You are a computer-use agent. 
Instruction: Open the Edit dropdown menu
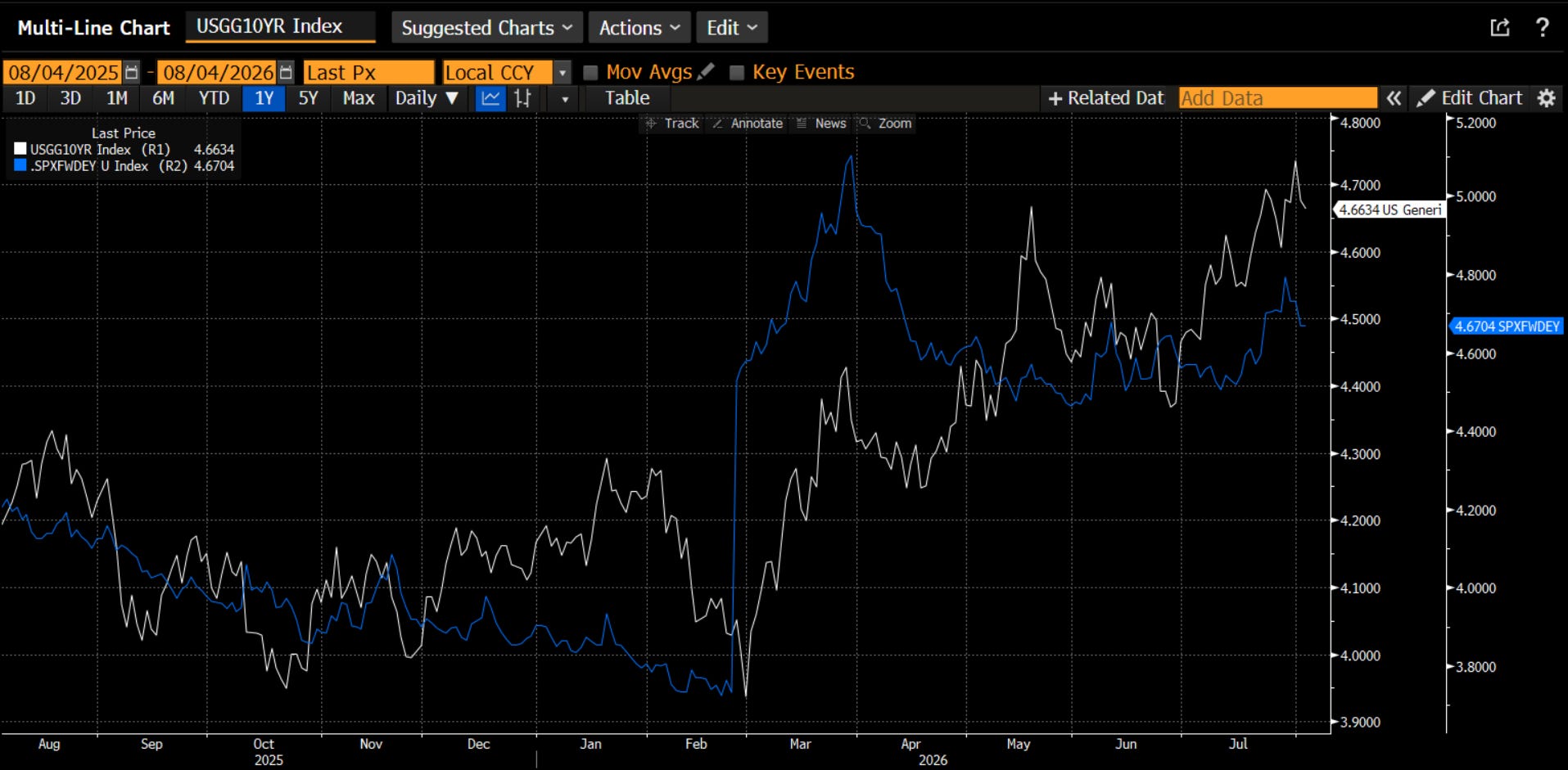732,28
